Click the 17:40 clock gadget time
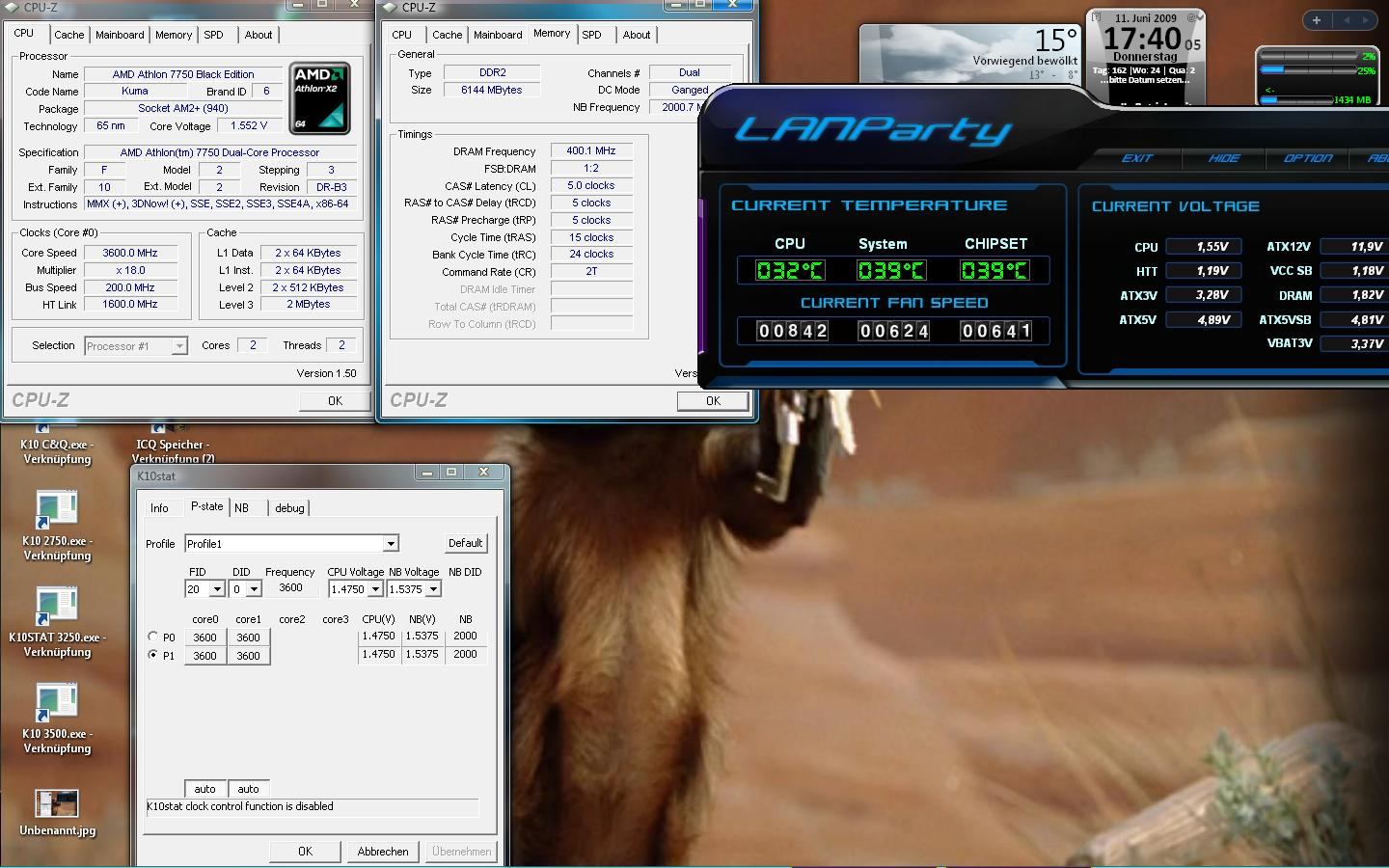Viewport: 1389px width, 868px height. coord(1143,40)
